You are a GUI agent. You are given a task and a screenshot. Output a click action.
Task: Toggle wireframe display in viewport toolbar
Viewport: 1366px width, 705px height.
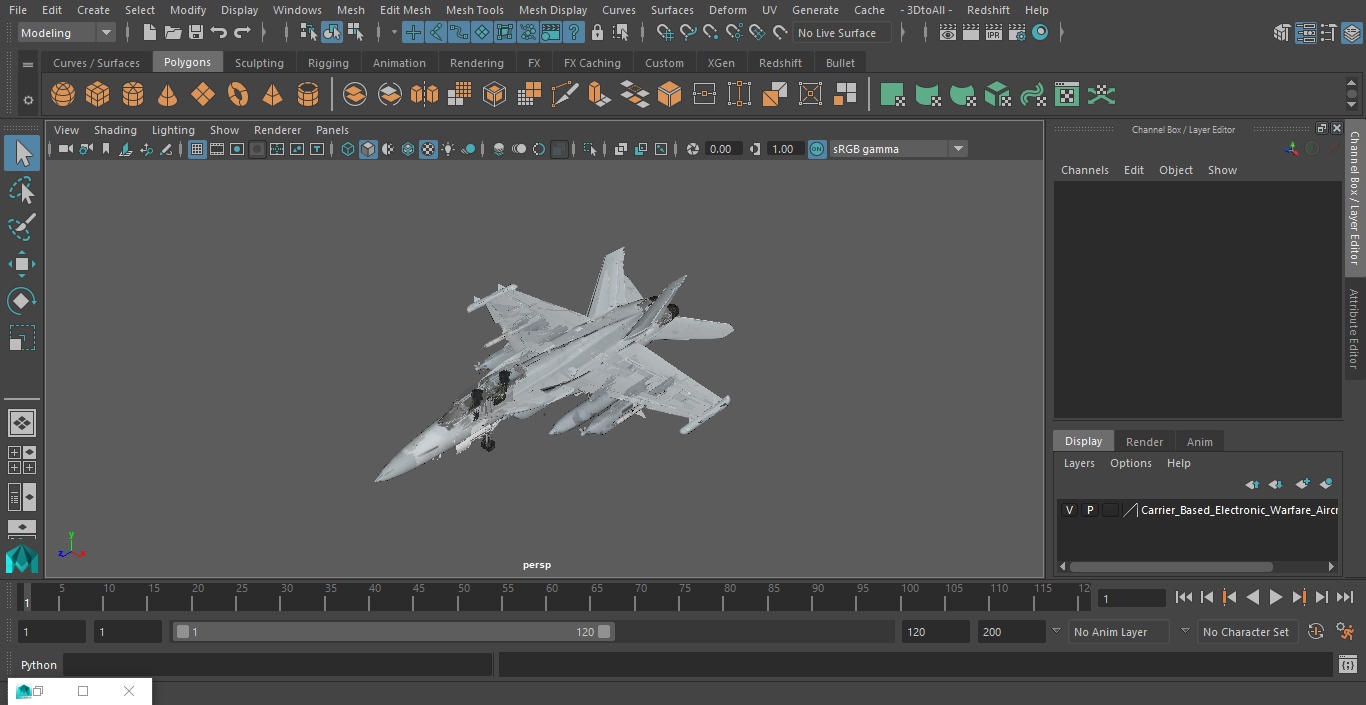[348, 149]
